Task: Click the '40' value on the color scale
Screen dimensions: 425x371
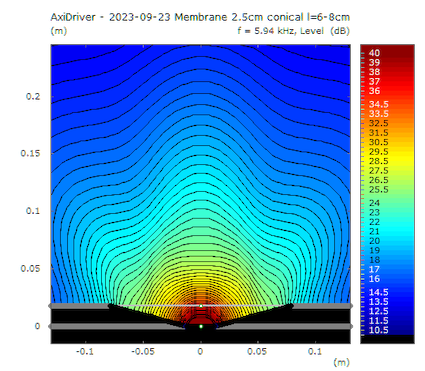Action: tap(374, 53)
